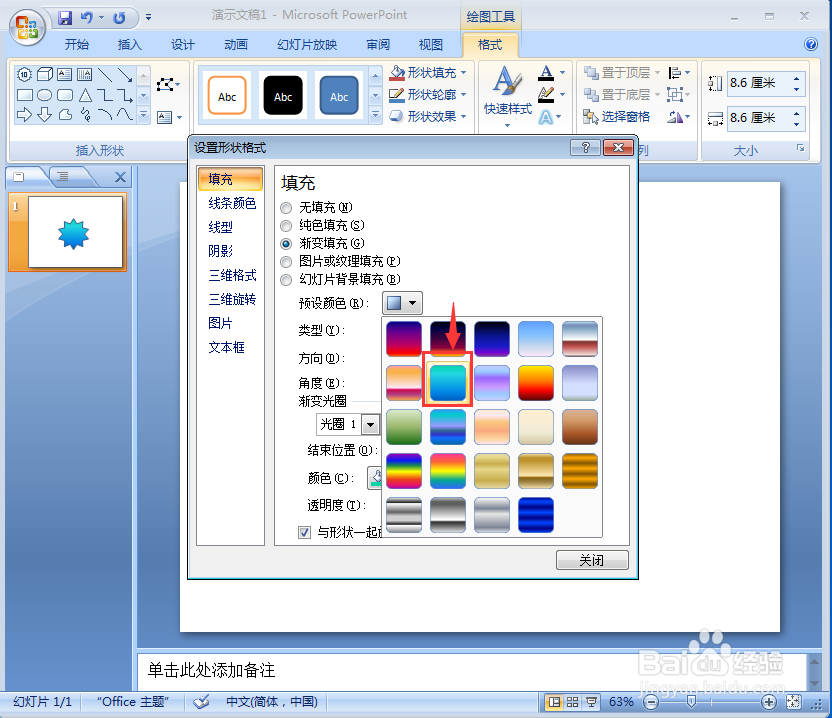Choose the cyan-blue preset gradient swatch
This screenshot has height=718, width=832.
[x=447, y=383]
